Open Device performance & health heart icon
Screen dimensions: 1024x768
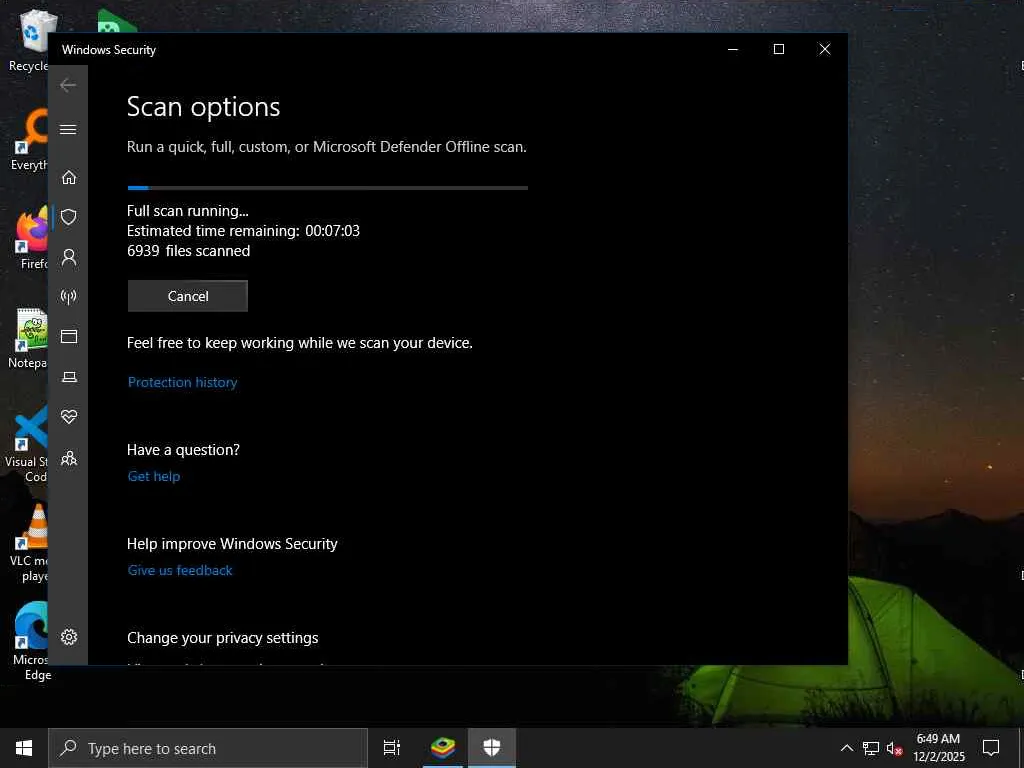tap(69, 417)
